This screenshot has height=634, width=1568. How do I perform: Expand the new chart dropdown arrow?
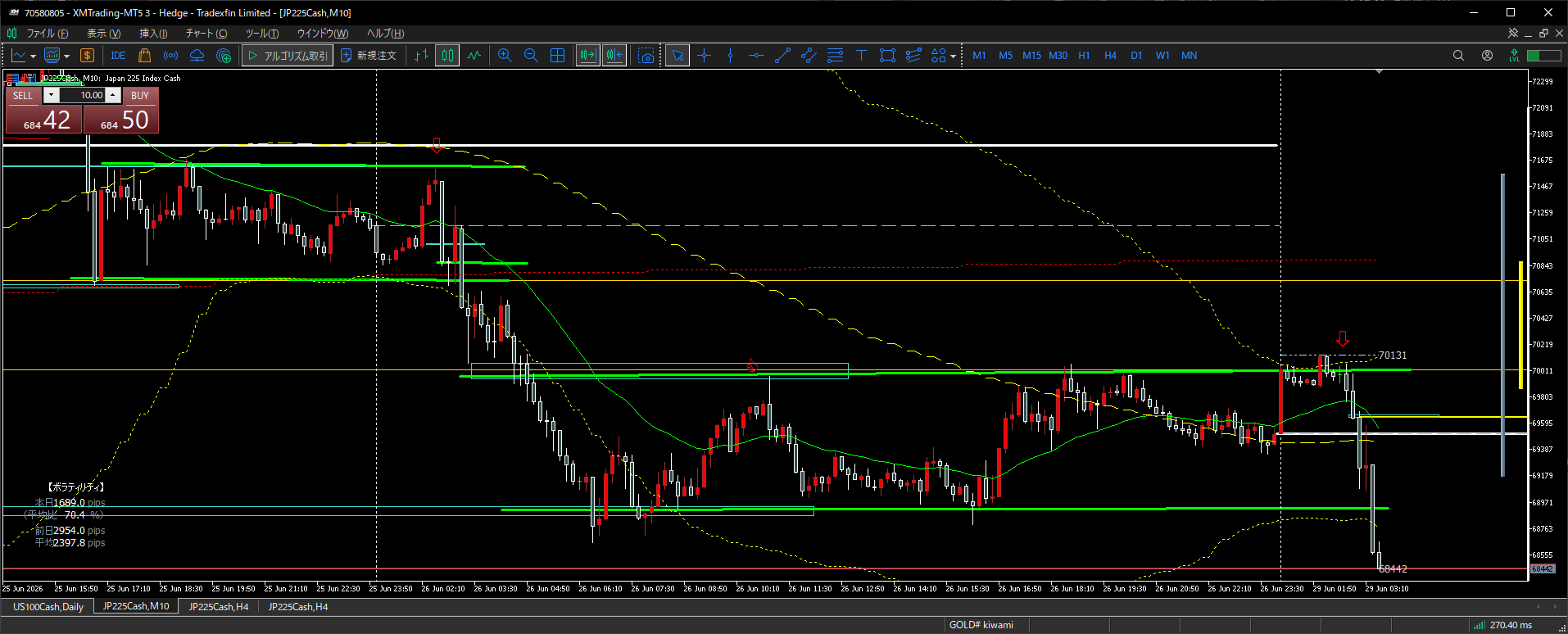pyautogui.click(x=33, y=57)
